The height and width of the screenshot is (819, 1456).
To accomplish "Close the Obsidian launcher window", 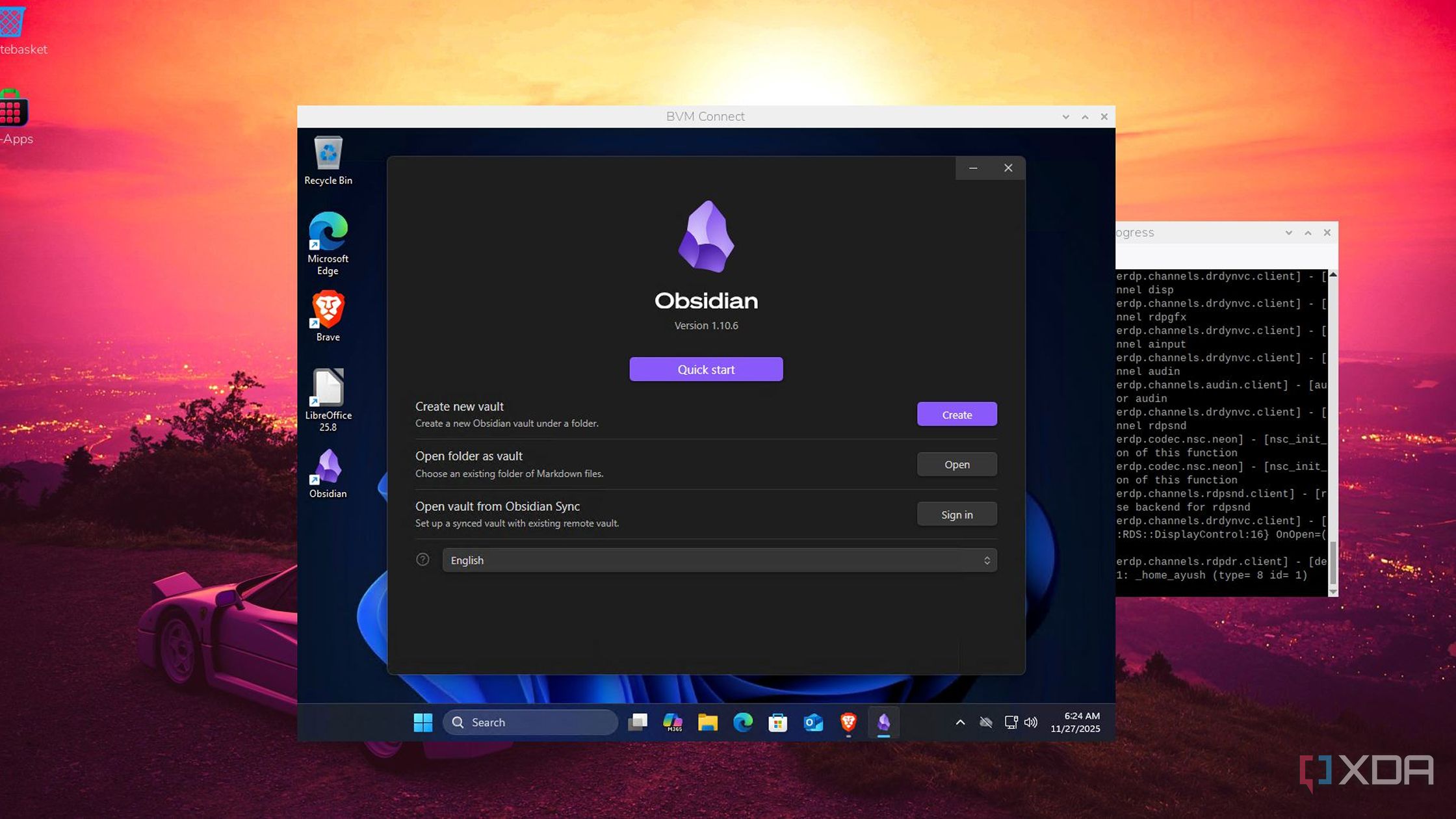I will [x=1008, y=168].
